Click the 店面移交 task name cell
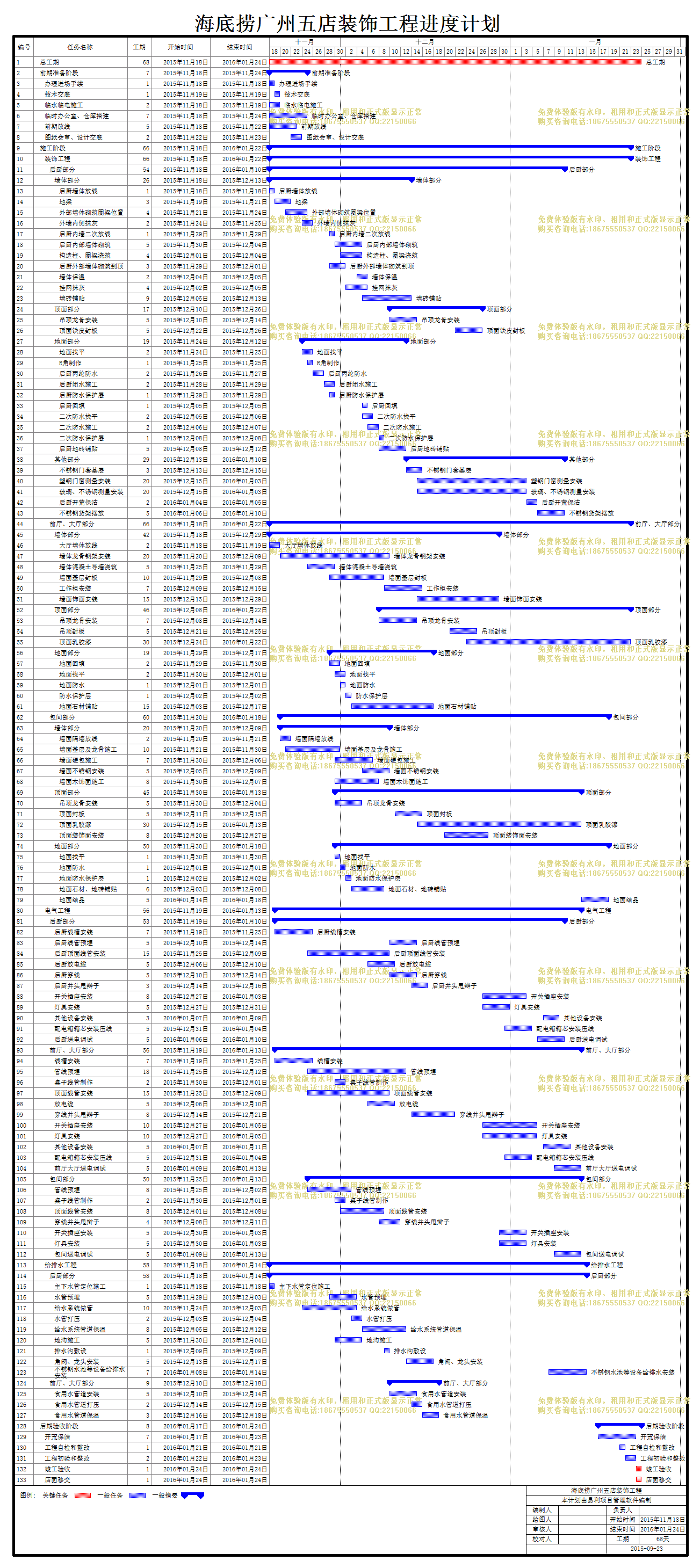 (57, 1480)
